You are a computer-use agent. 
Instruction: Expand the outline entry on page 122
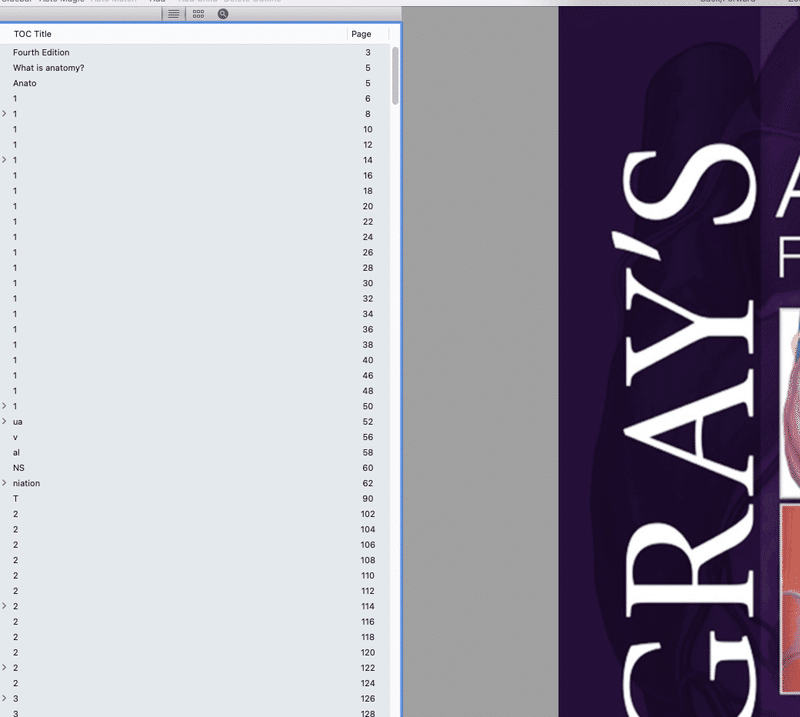click(x=4, y=667)
